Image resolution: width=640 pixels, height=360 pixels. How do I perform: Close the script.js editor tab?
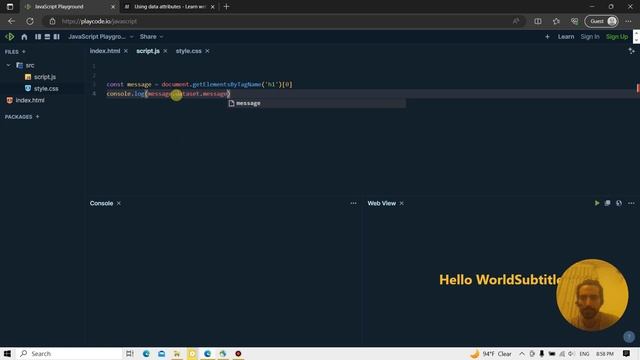165,51
